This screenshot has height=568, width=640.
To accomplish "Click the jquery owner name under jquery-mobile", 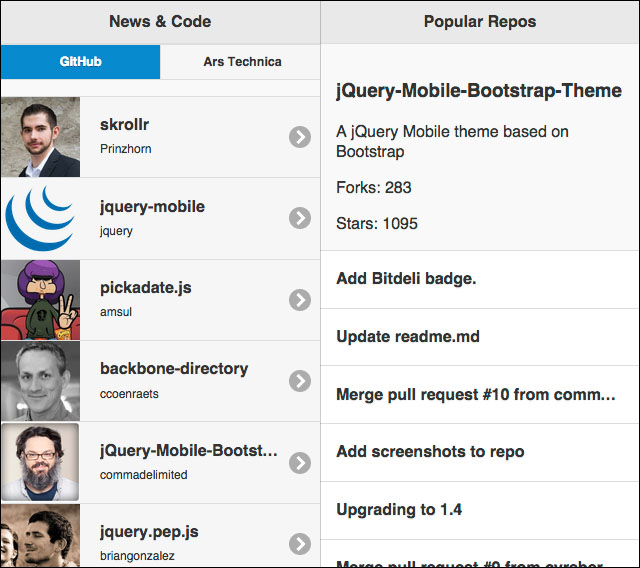I will (x=116, y=231).
